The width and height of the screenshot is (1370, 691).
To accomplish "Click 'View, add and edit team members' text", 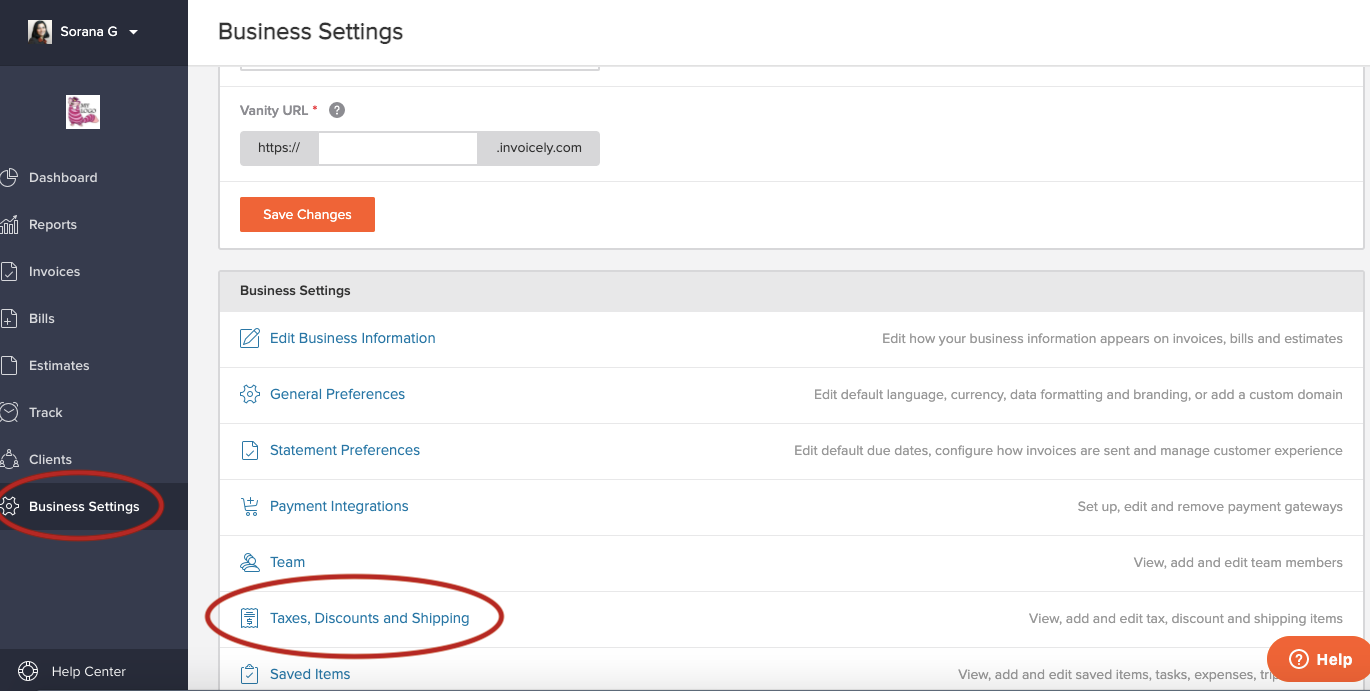I will [x=1238, y=563].
